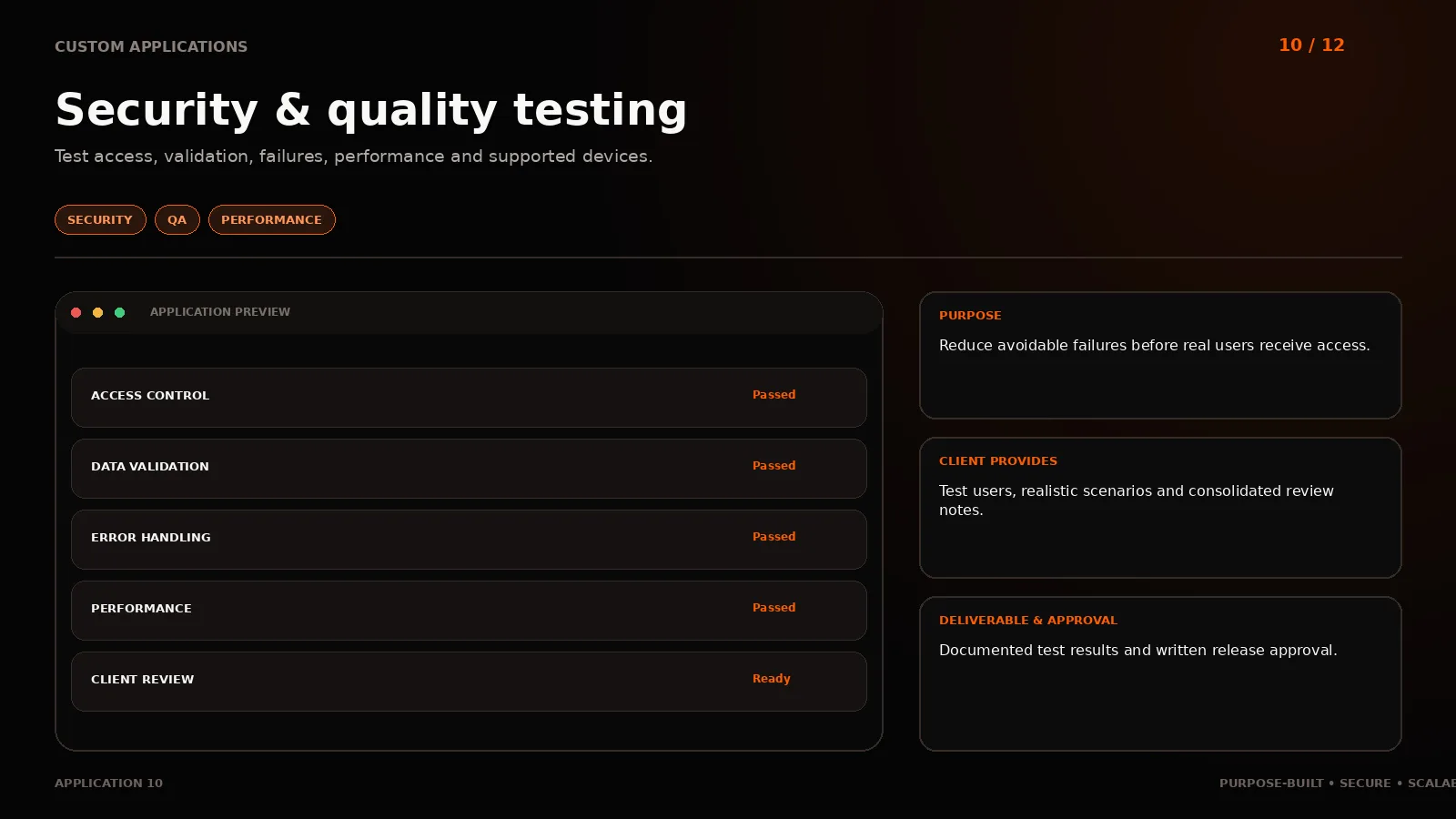The height and width of the screenshot is (819, 1456).
Task: Click the PERFORMANCE label in preview list
Action: click(x=141, y=608)
